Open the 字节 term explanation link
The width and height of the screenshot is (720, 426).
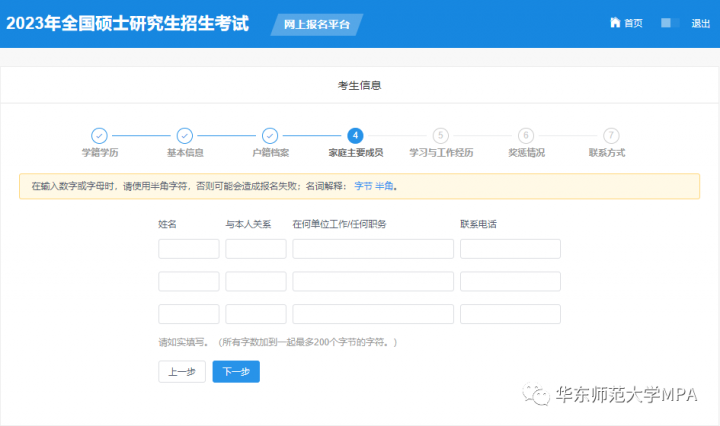(363, 186)
